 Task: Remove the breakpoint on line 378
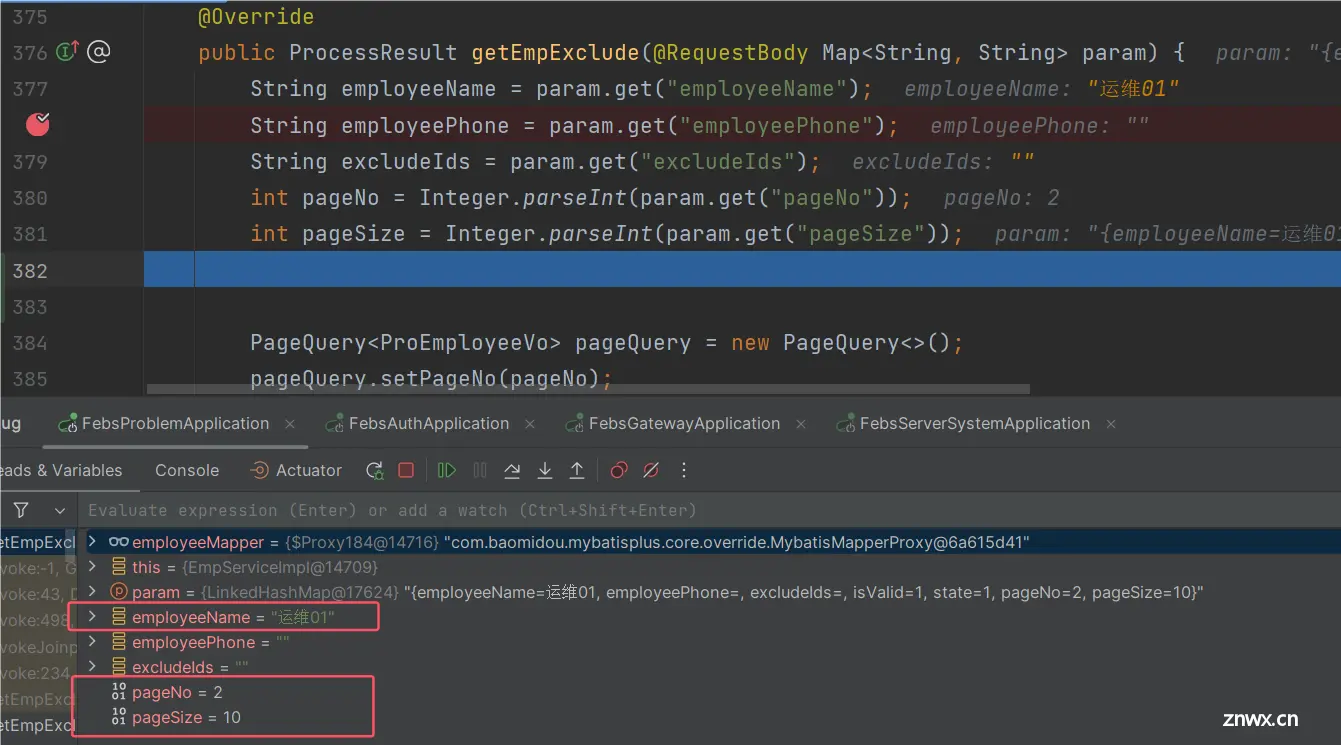point(38,124)
